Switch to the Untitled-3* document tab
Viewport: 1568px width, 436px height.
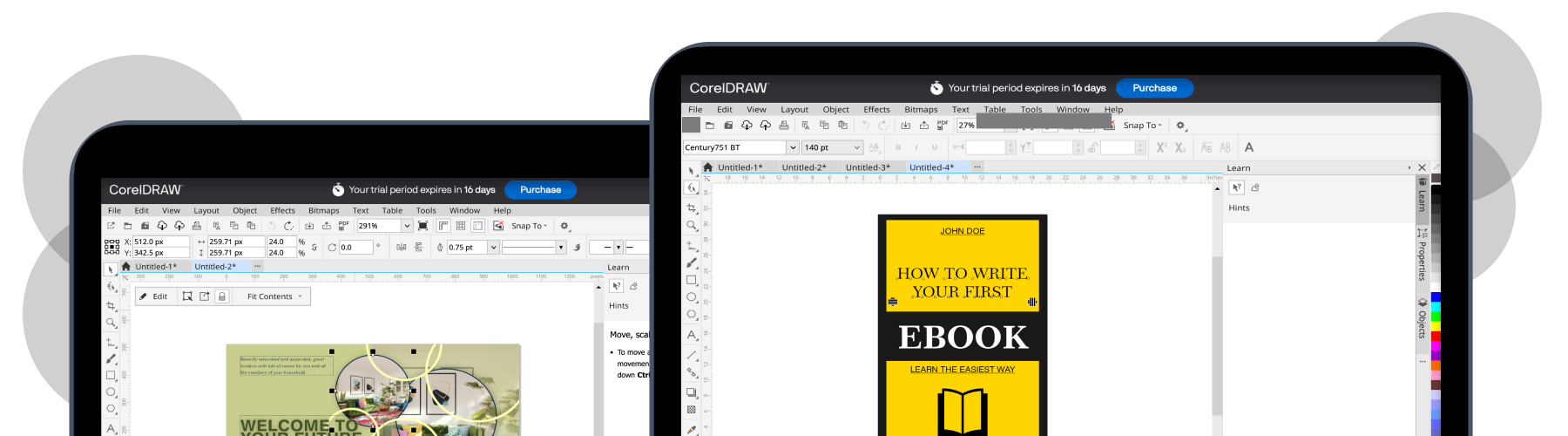[x=867, y=167]
